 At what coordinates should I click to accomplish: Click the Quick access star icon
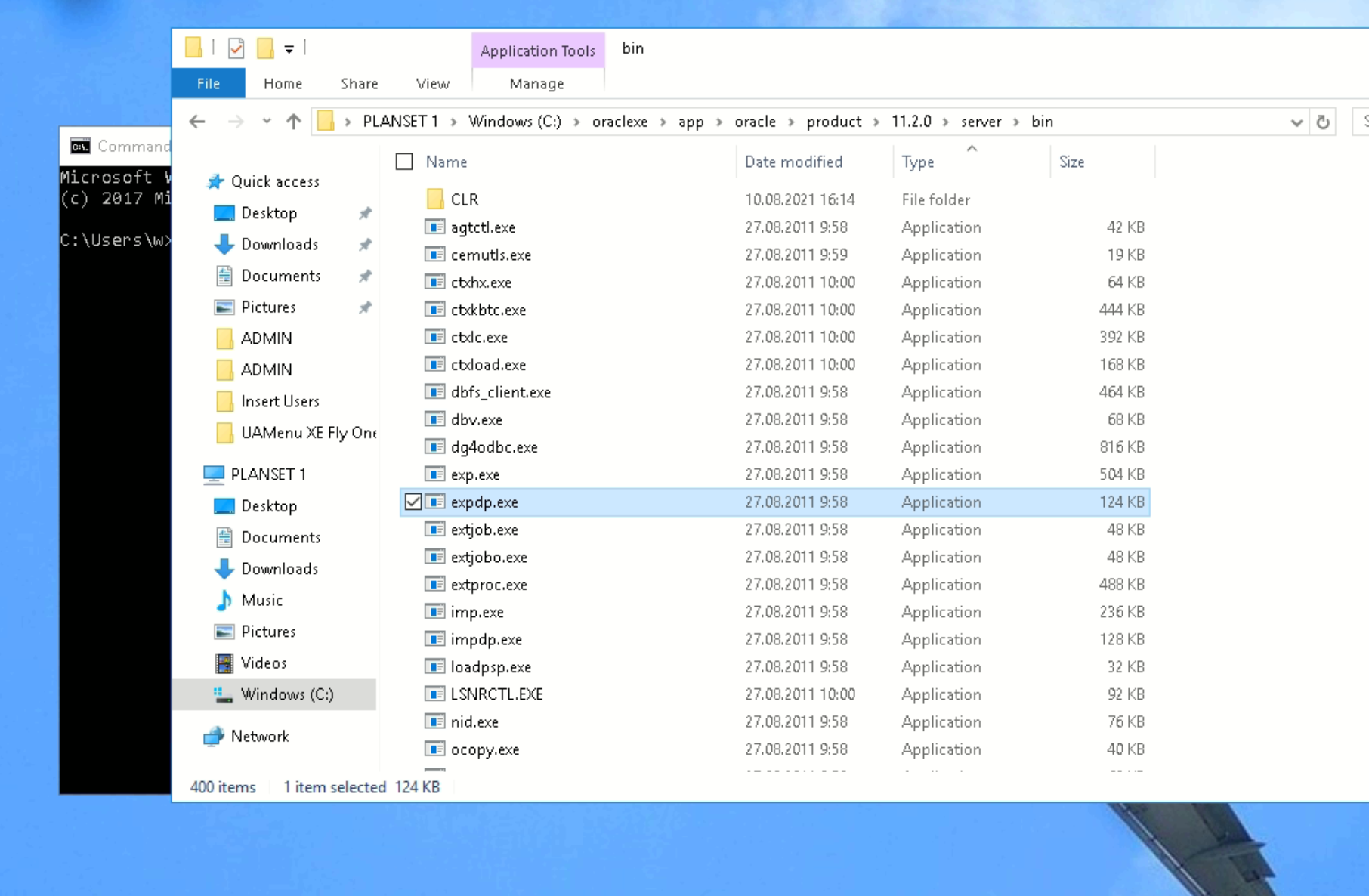pos(215,181)
